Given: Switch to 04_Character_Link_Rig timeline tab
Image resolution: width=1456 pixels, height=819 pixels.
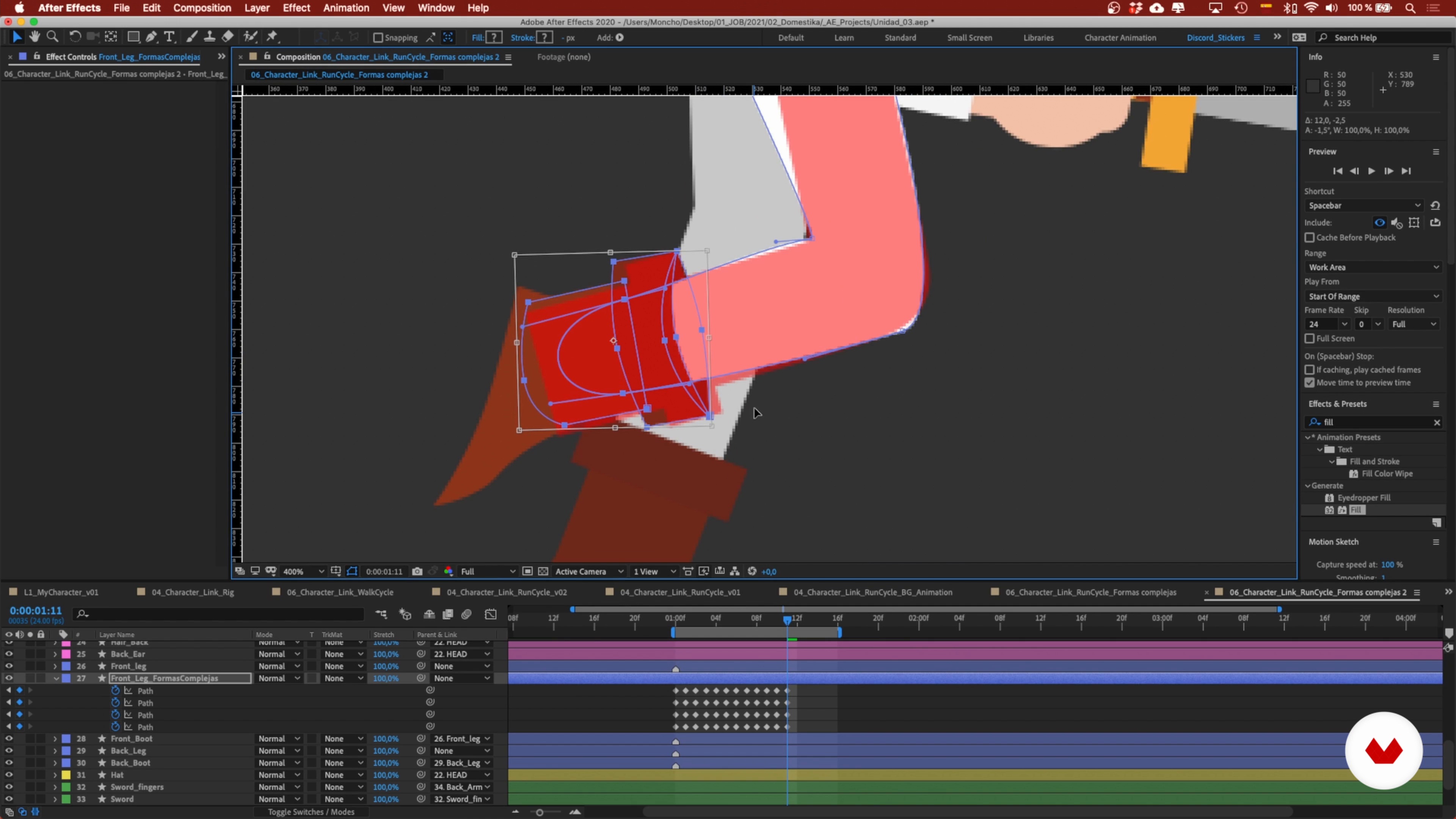Looking at the screenshot, I should pos(192,592).
